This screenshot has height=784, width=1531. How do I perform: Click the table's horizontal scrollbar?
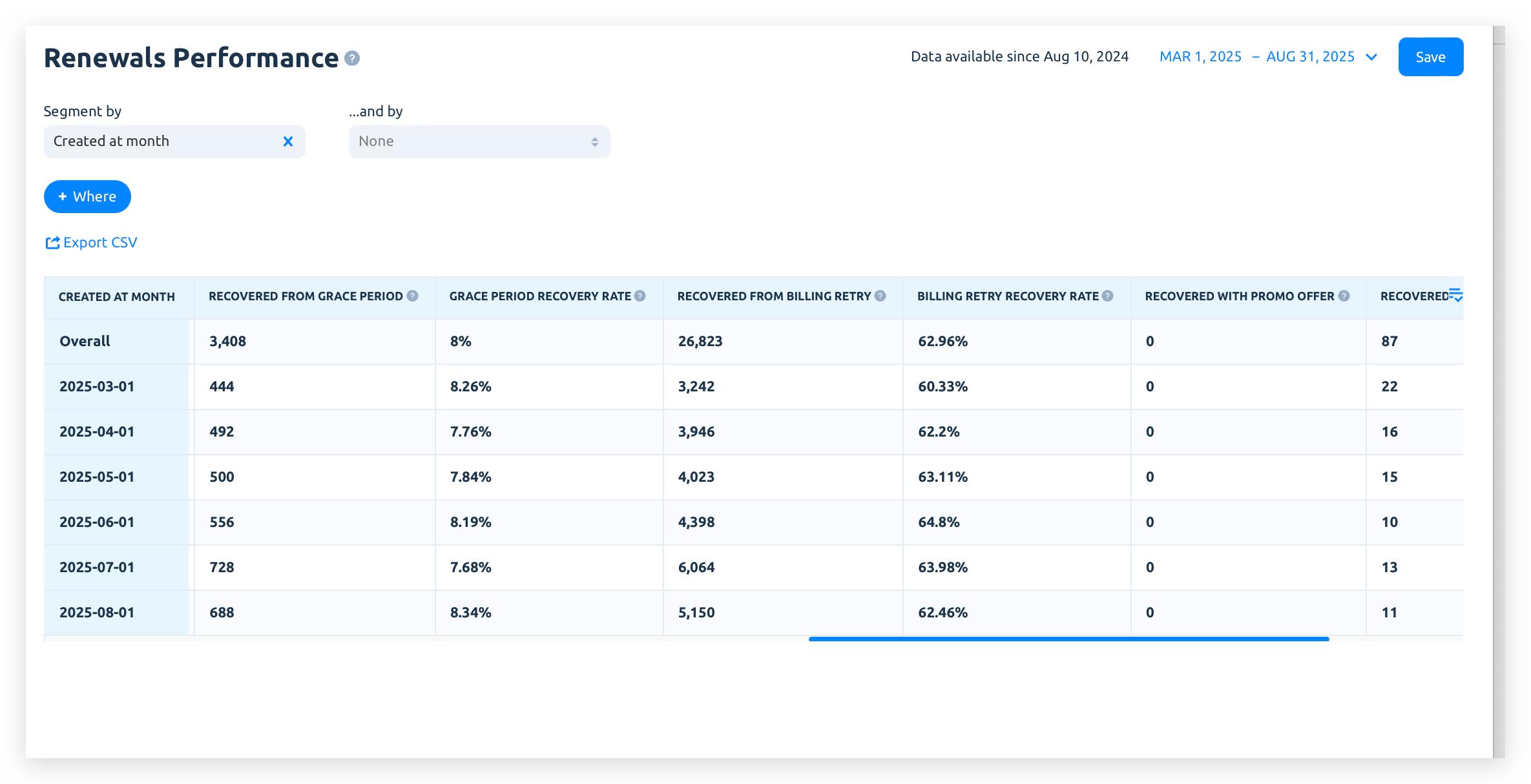tap(1068, 639)
